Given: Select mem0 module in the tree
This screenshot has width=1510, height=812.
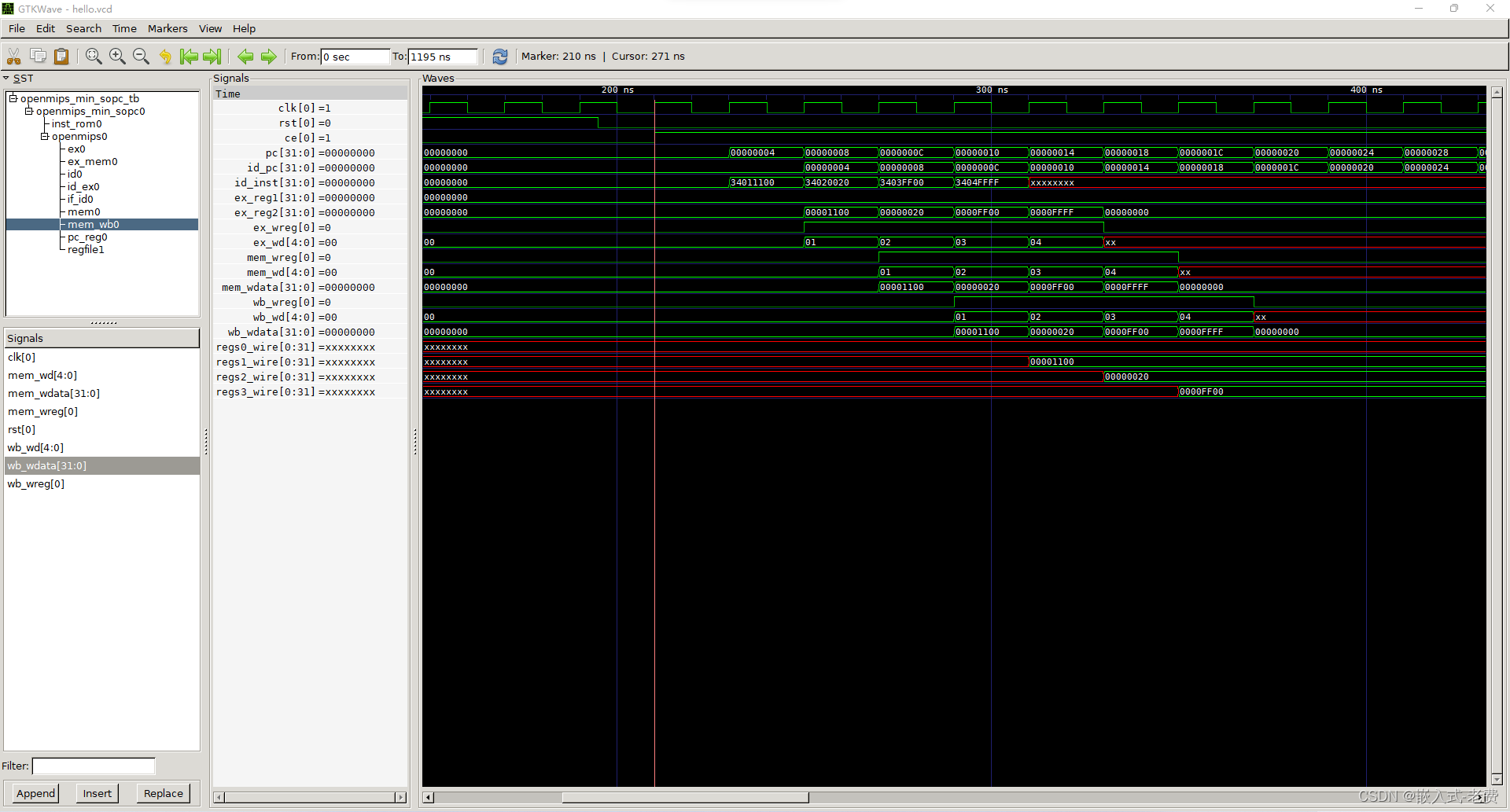Looking at the screenshot, I should tap(83, 211).
